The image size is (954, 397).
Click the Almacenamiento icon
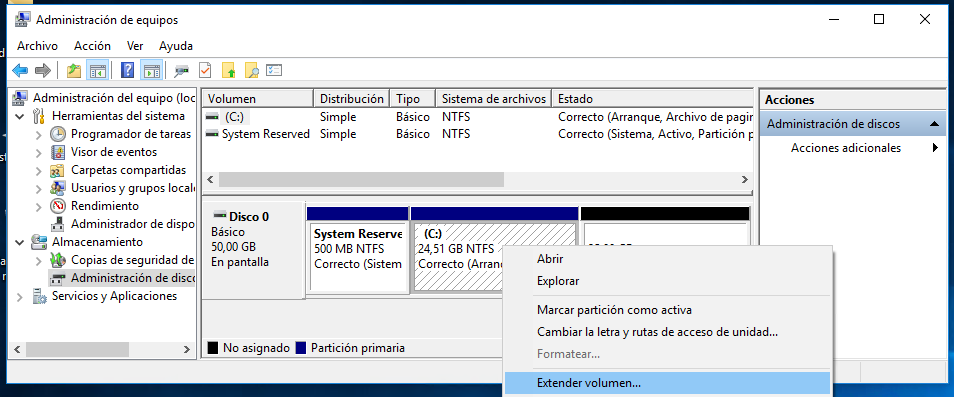coord(39,242)
